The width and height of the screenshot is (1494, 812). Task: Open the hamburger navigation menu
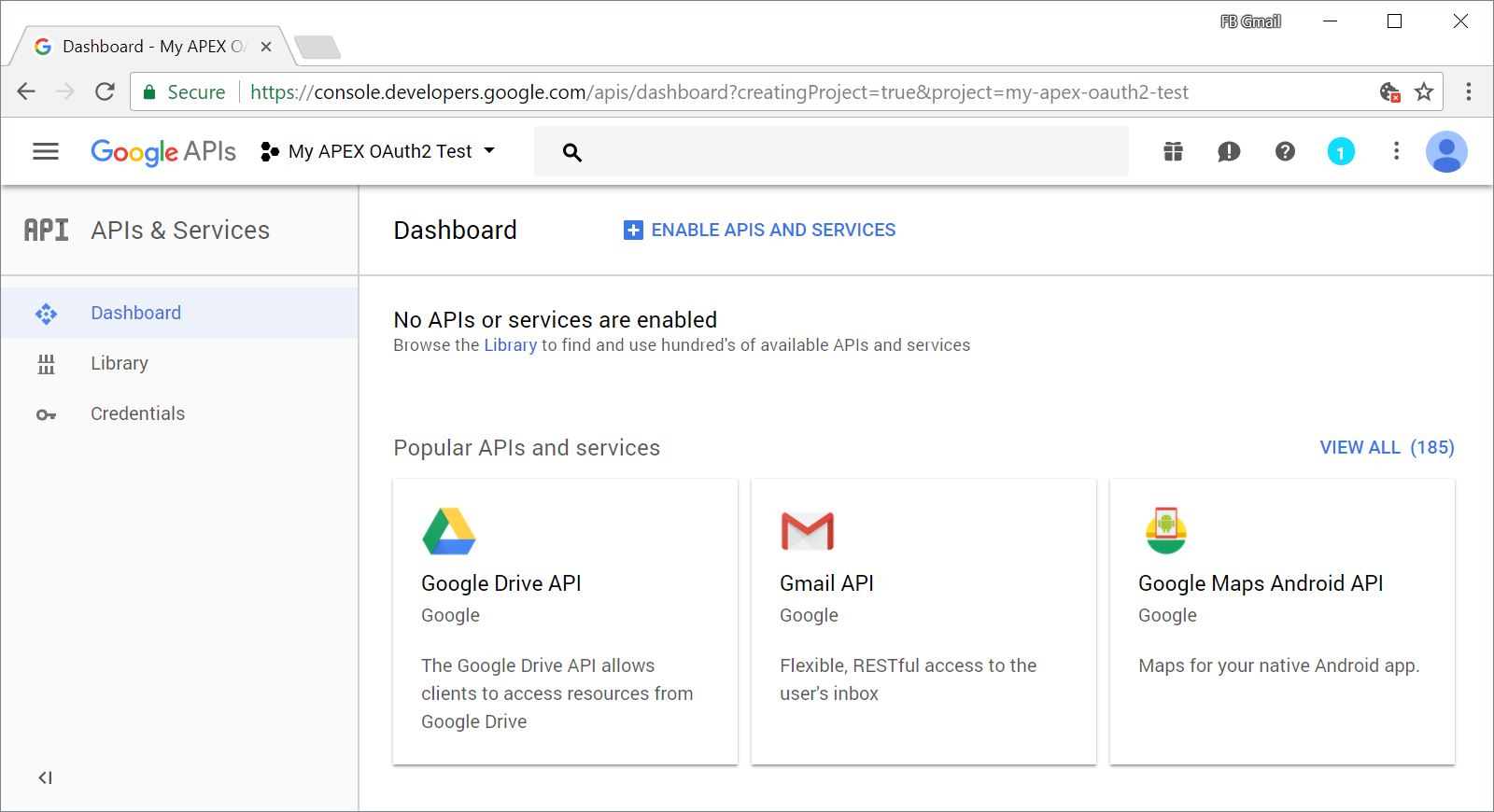(x=46, y=151)
